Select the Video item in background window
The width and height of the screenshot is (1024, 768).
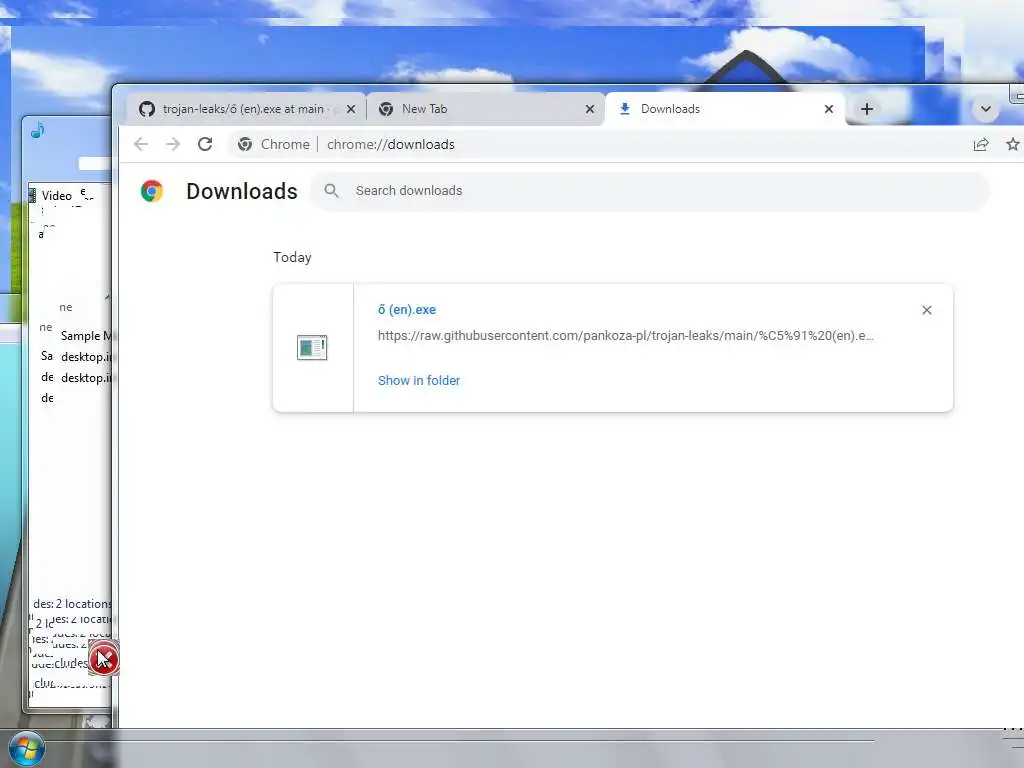click(57, 196)
